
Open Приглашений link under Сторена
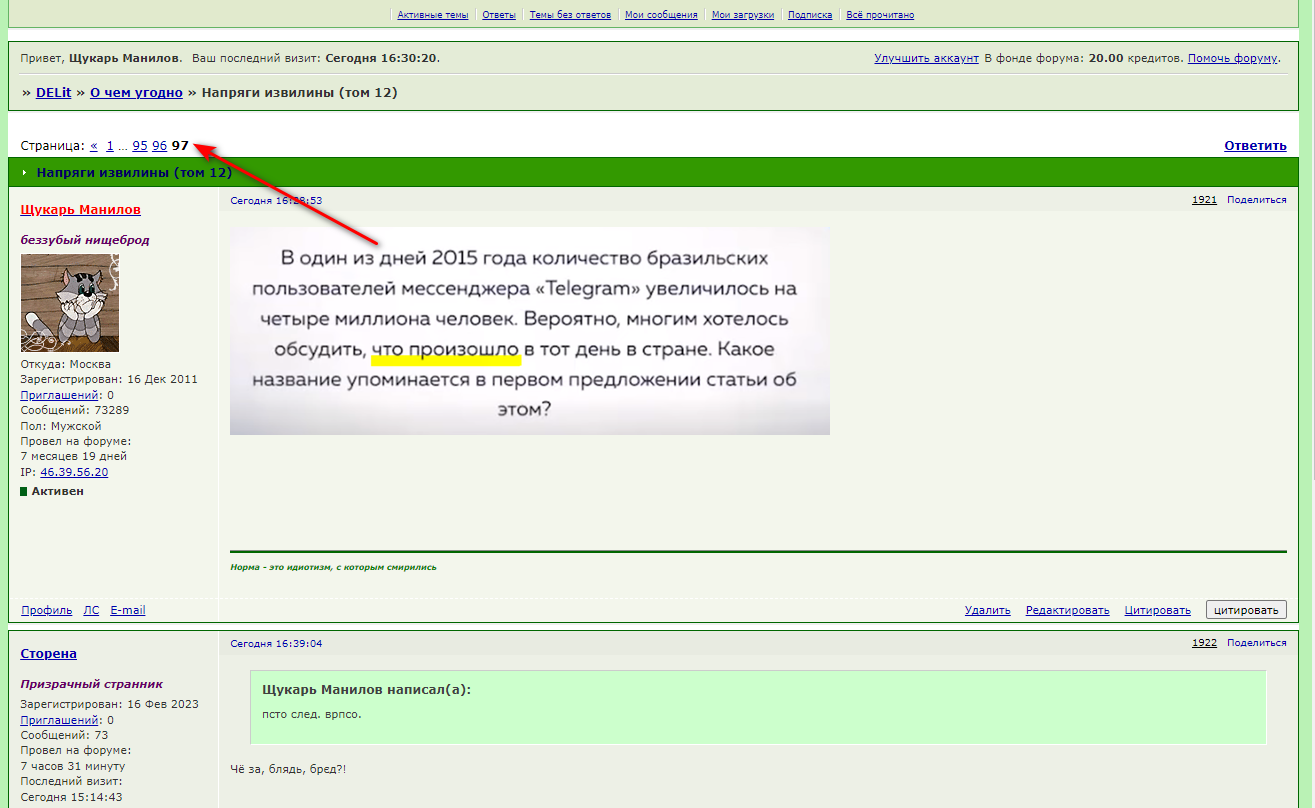pos(60,720)
